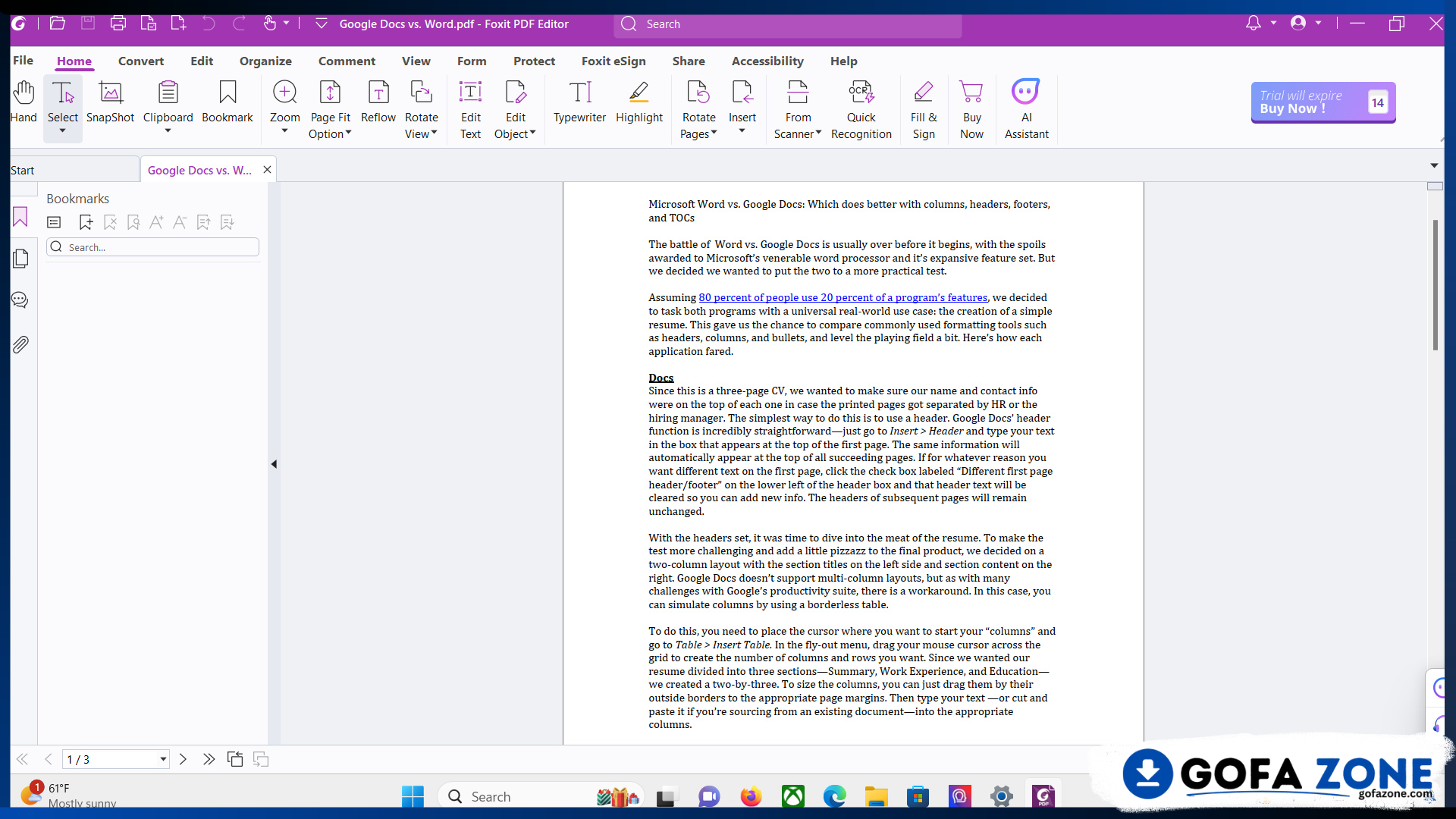Open the Rotate View dropdown
Viewport: 1456px width, 819px height.
(435, 133)
